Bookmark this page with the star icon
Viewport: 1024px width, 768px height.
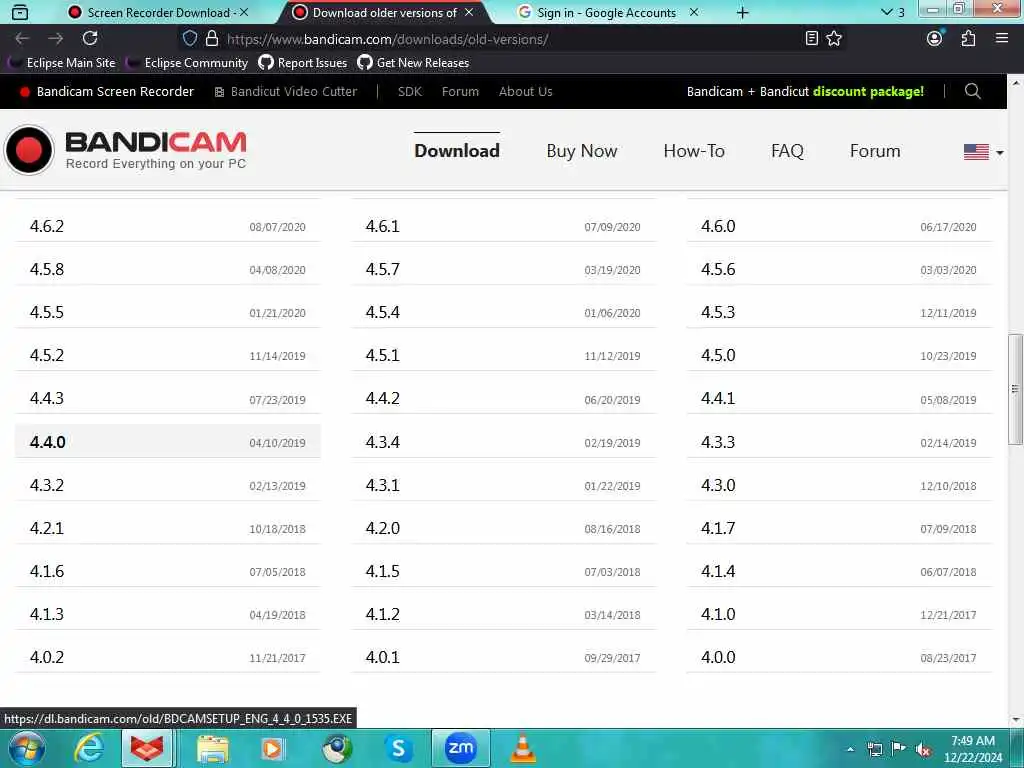(834, 39)
